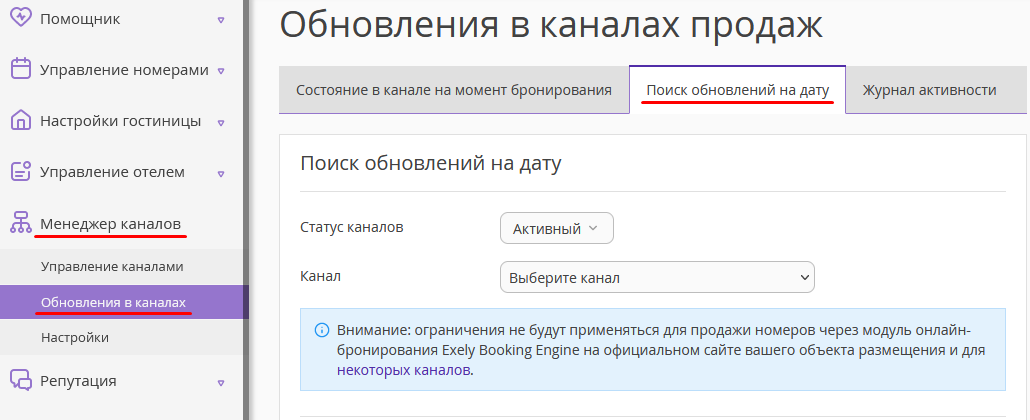
Task: Click the Управление отелем document icon
Action: [21, 172]
